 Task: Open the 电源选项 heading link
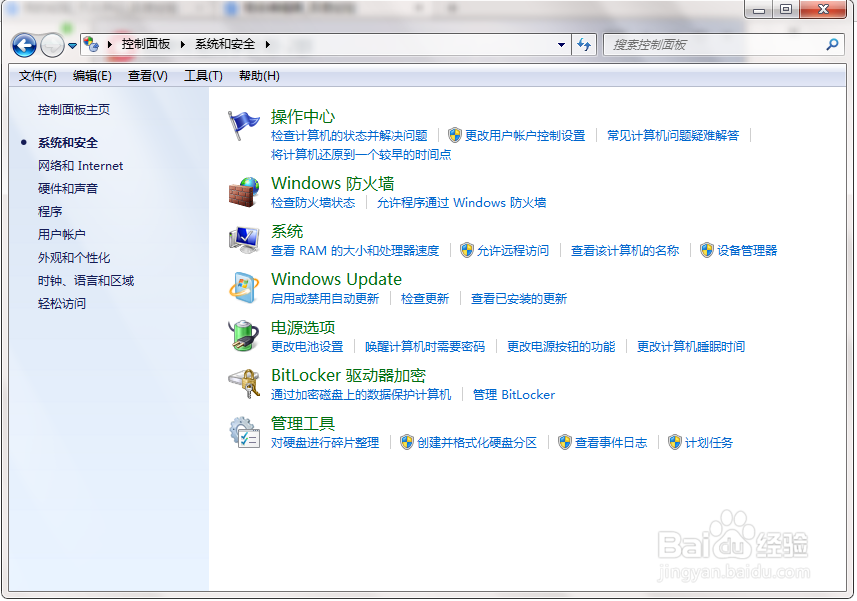303,327
